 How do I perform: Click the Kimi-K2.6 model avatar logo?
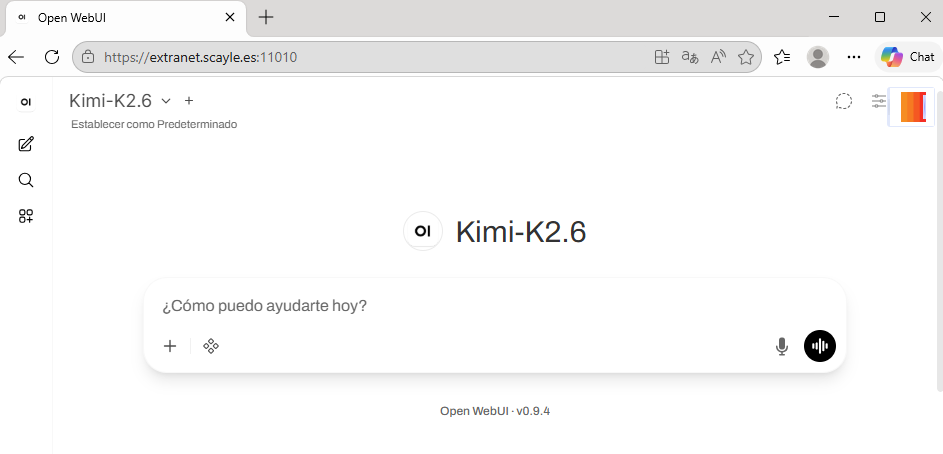[423, 231]
